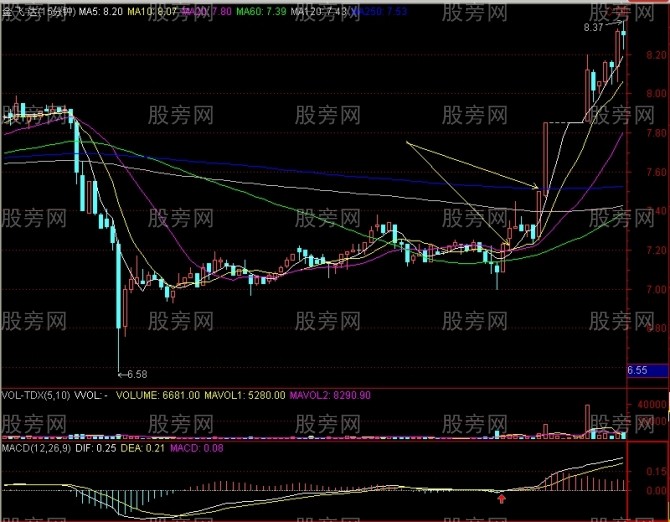Select the MAVOL2: 8290.90 reading
The width and height of the screenshot is (670, 522).
[330, 395]
